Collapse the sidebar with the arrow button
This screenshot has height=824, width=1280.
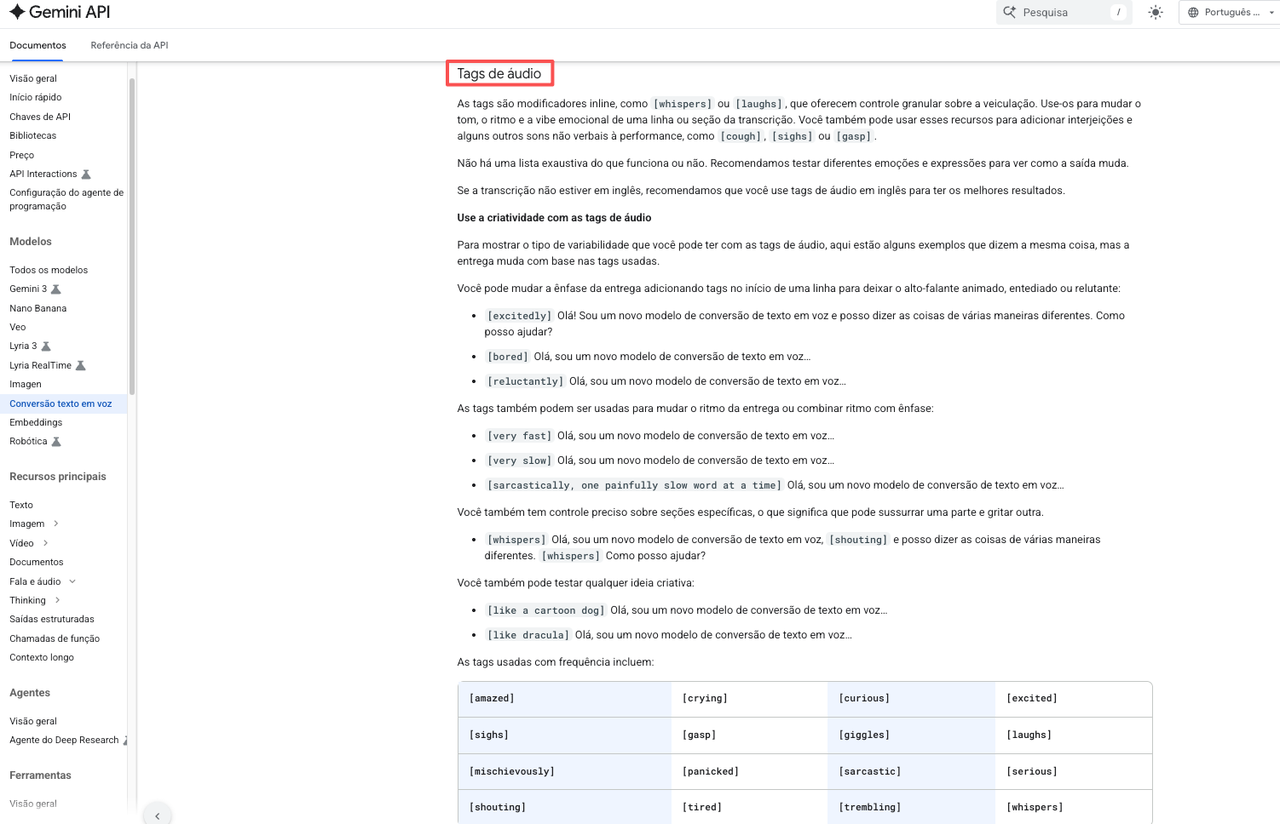pos(157,816)
